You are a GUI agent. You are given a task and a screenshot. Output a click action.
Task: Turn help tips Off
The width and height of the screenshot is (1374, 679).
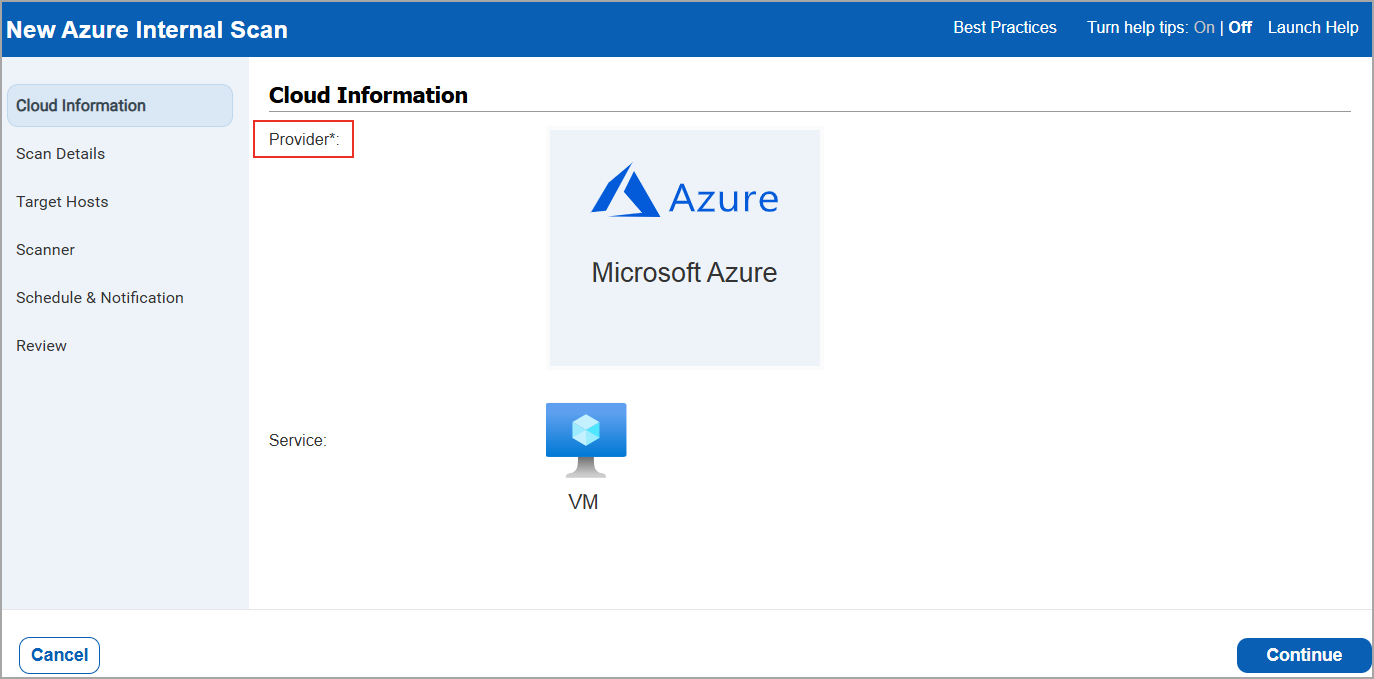1239,27
